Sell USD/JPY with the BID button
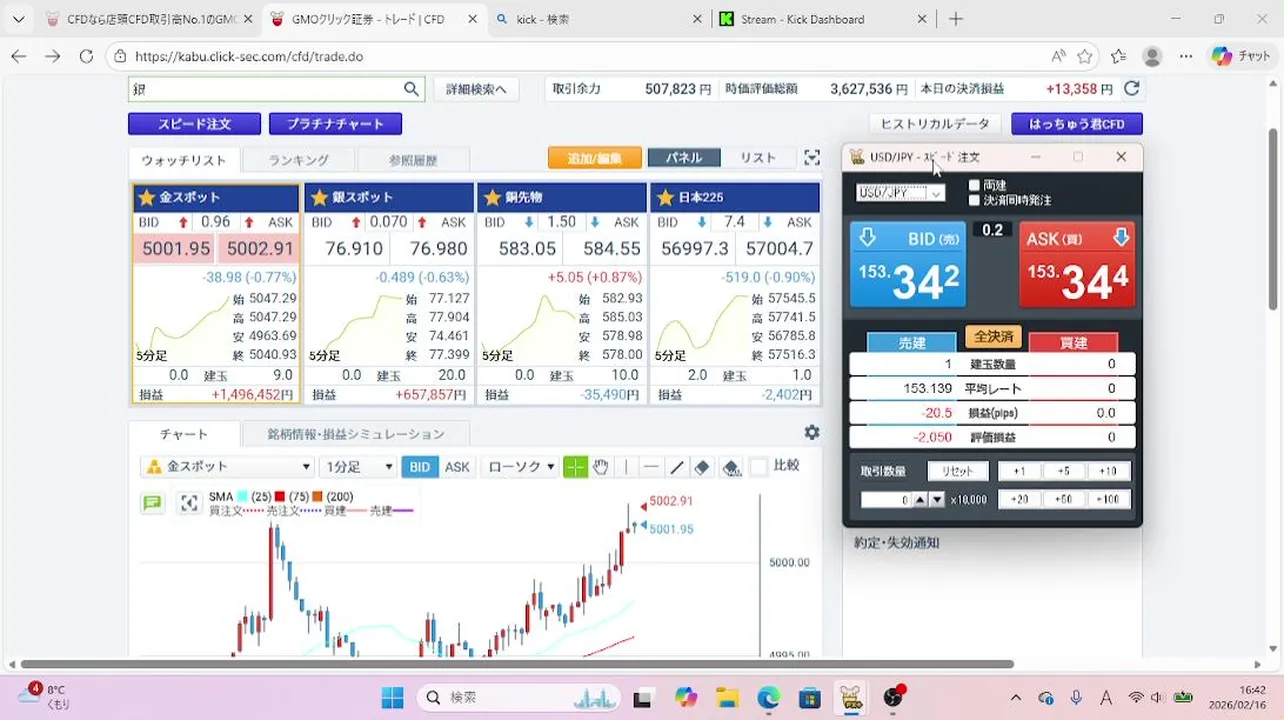This screenshot has height=720, width=1284. [908, 265]
